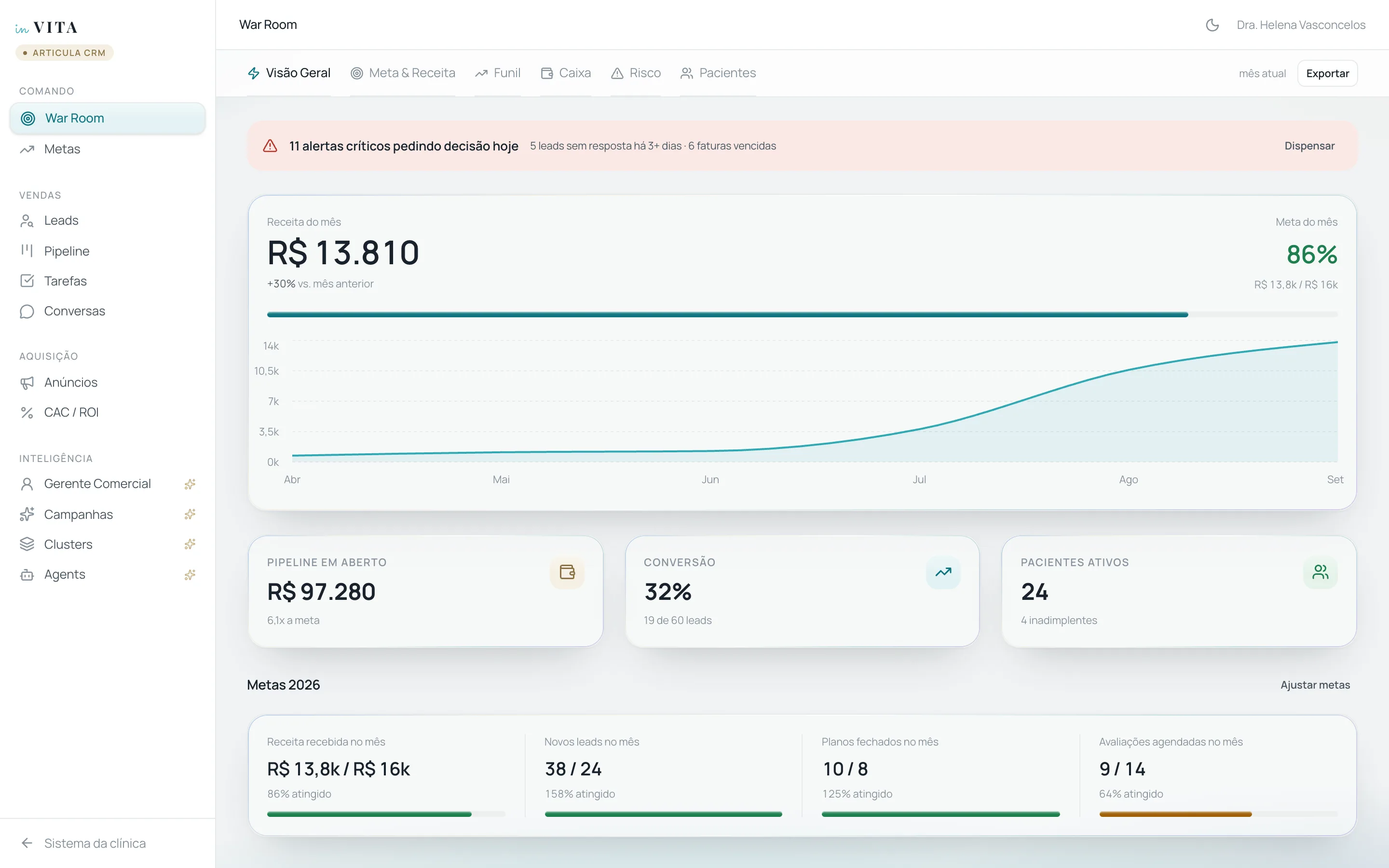1389x868 pixels.
Task: Click the Clusters layers icon
Action: point(27,544)
